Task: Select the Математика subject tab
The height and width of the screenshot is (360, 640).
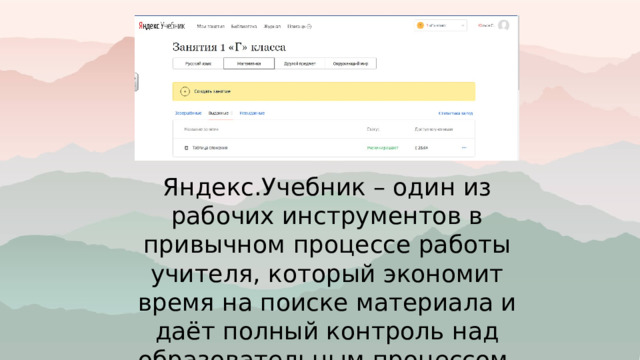Action: coord(249,64)
